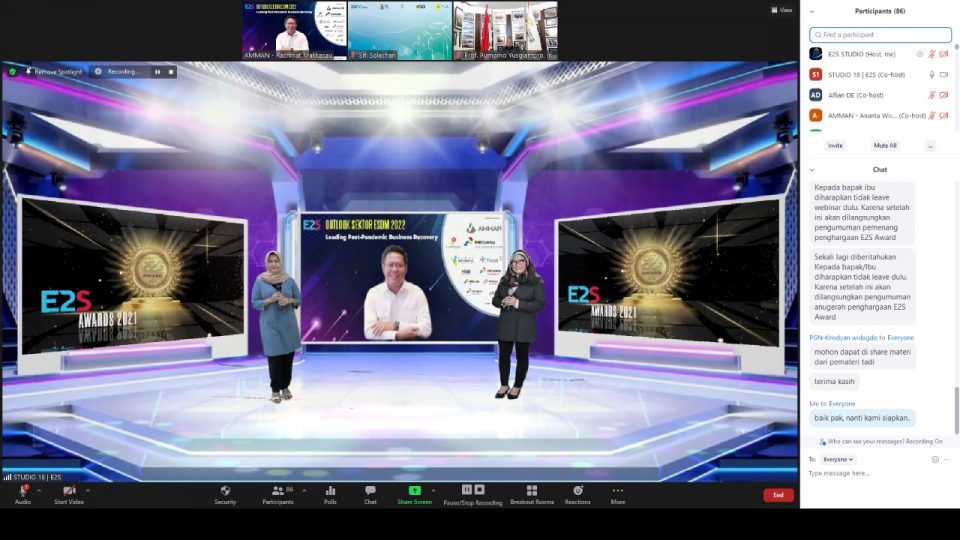
Task: Open the View menu at top right
Action: (x=781, y=10)
